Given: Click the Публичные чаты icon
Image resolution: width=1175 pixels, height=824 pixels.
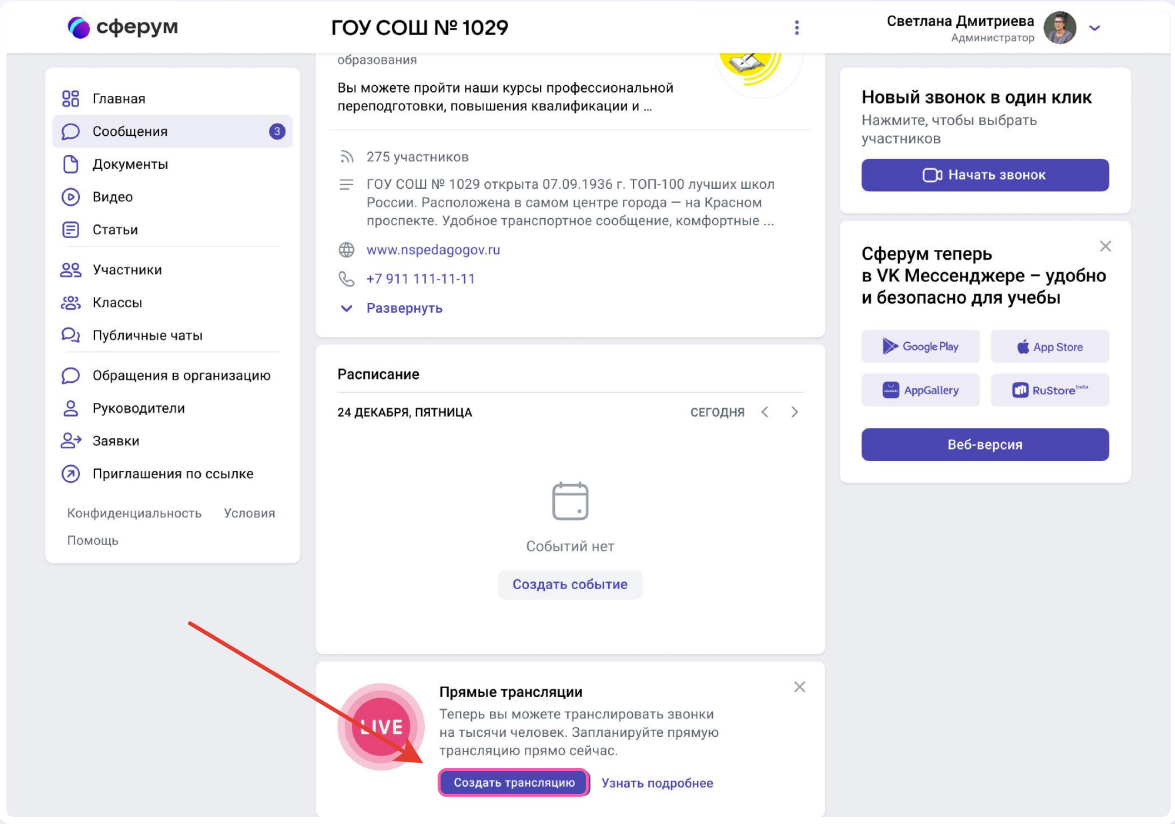Looking at the screenshot, I should pyautogui.click(x=71, y=336).
